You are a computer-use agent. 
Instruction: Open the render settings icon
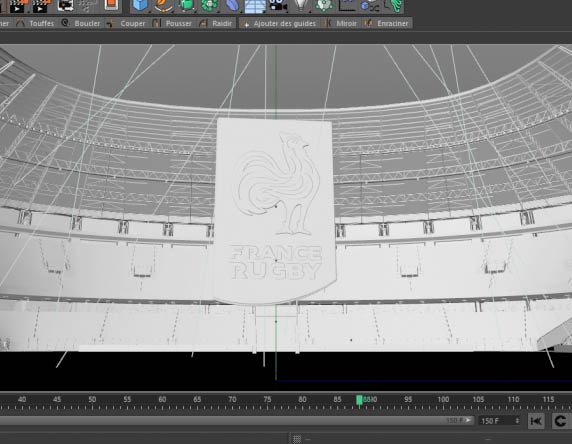66,5
